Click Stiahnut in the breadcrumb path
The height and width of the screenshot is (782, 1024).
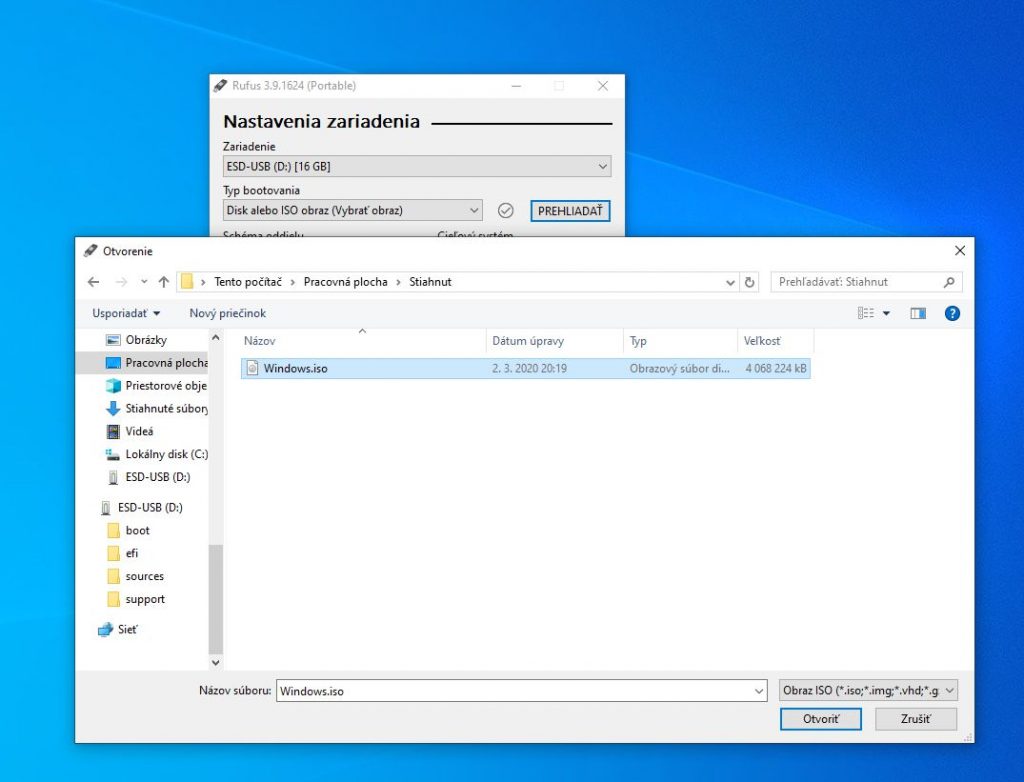click(430, 282)
